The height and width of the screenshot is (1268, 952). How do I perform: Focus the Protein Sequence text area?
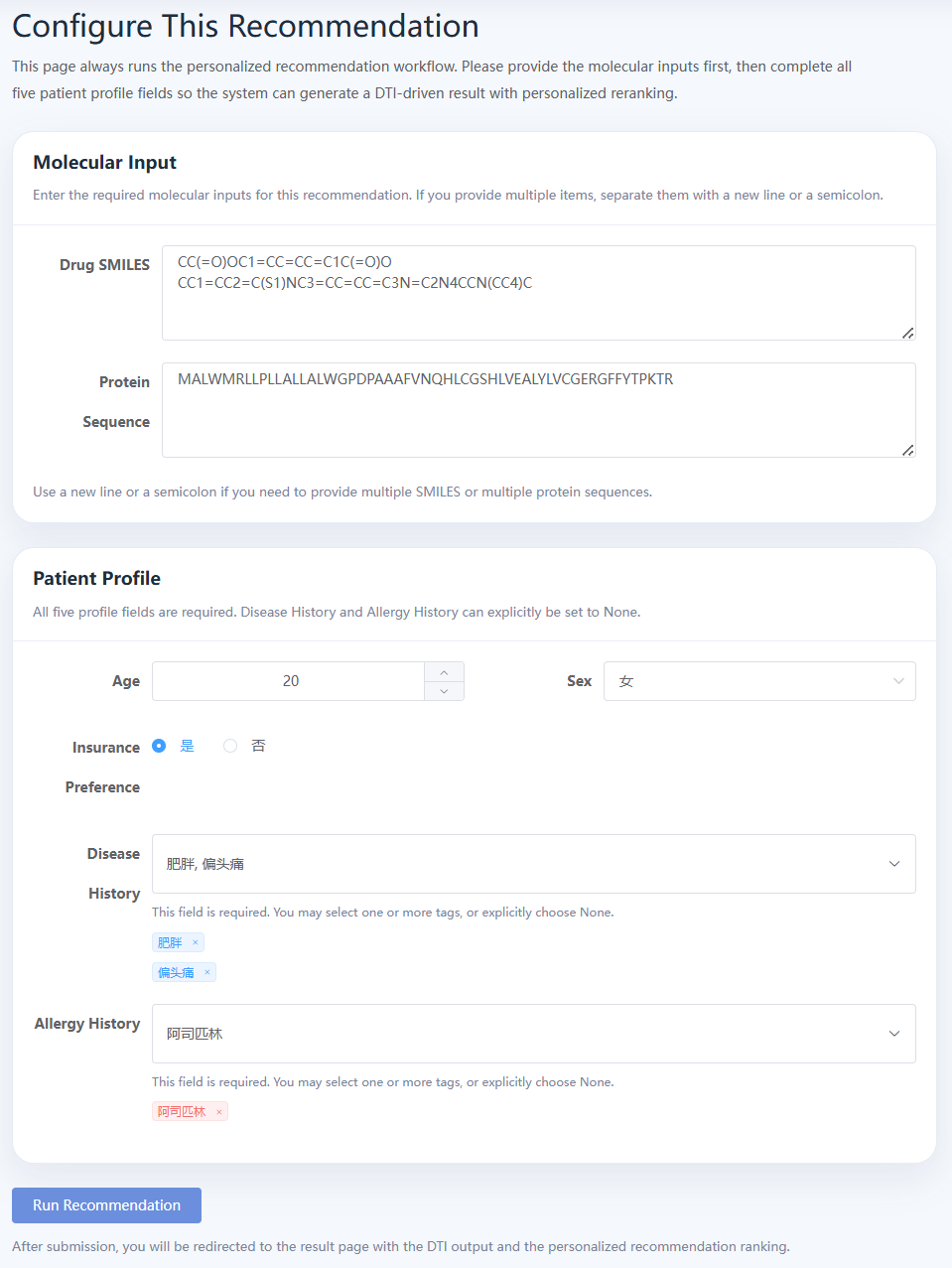(x=539, y=410)
